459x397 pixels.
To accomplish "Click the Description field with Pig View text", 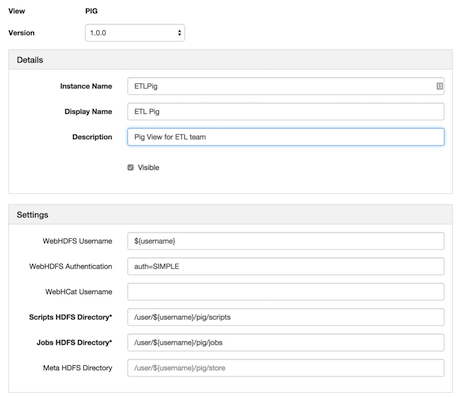I will [286, 137].
